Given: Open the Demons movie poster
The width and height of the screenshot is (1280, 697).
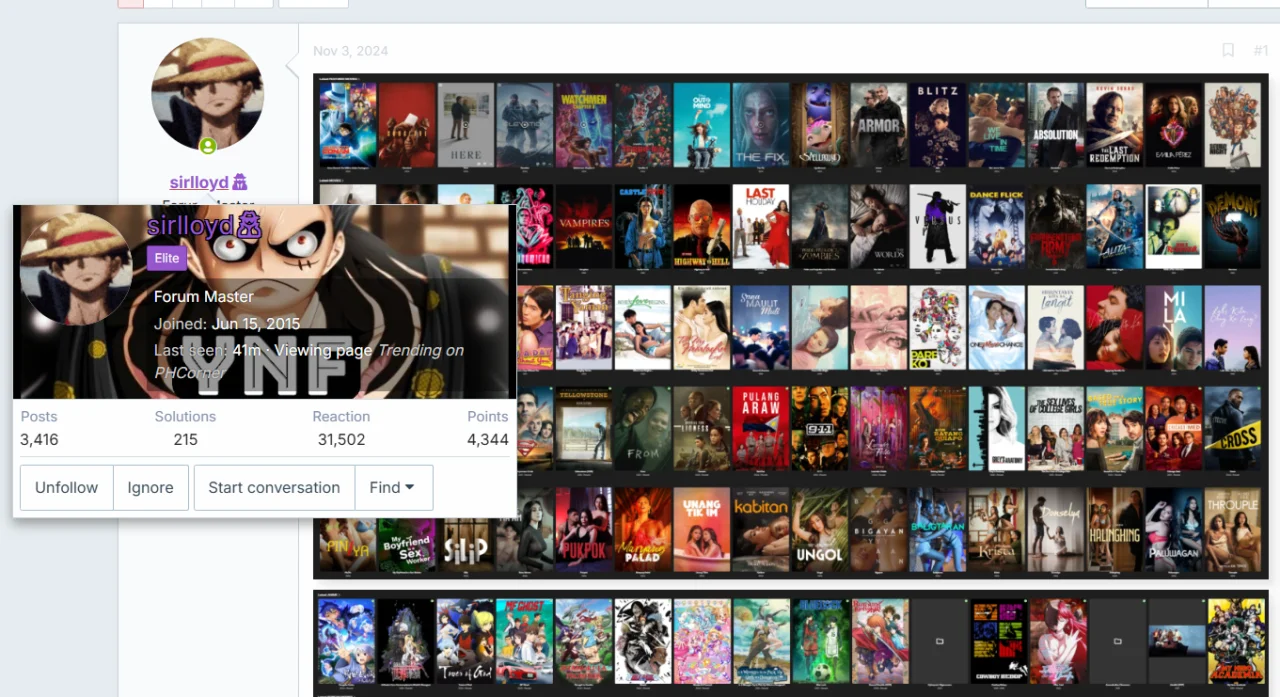Looking at the screenshot, I should [x=1233, y=226].
